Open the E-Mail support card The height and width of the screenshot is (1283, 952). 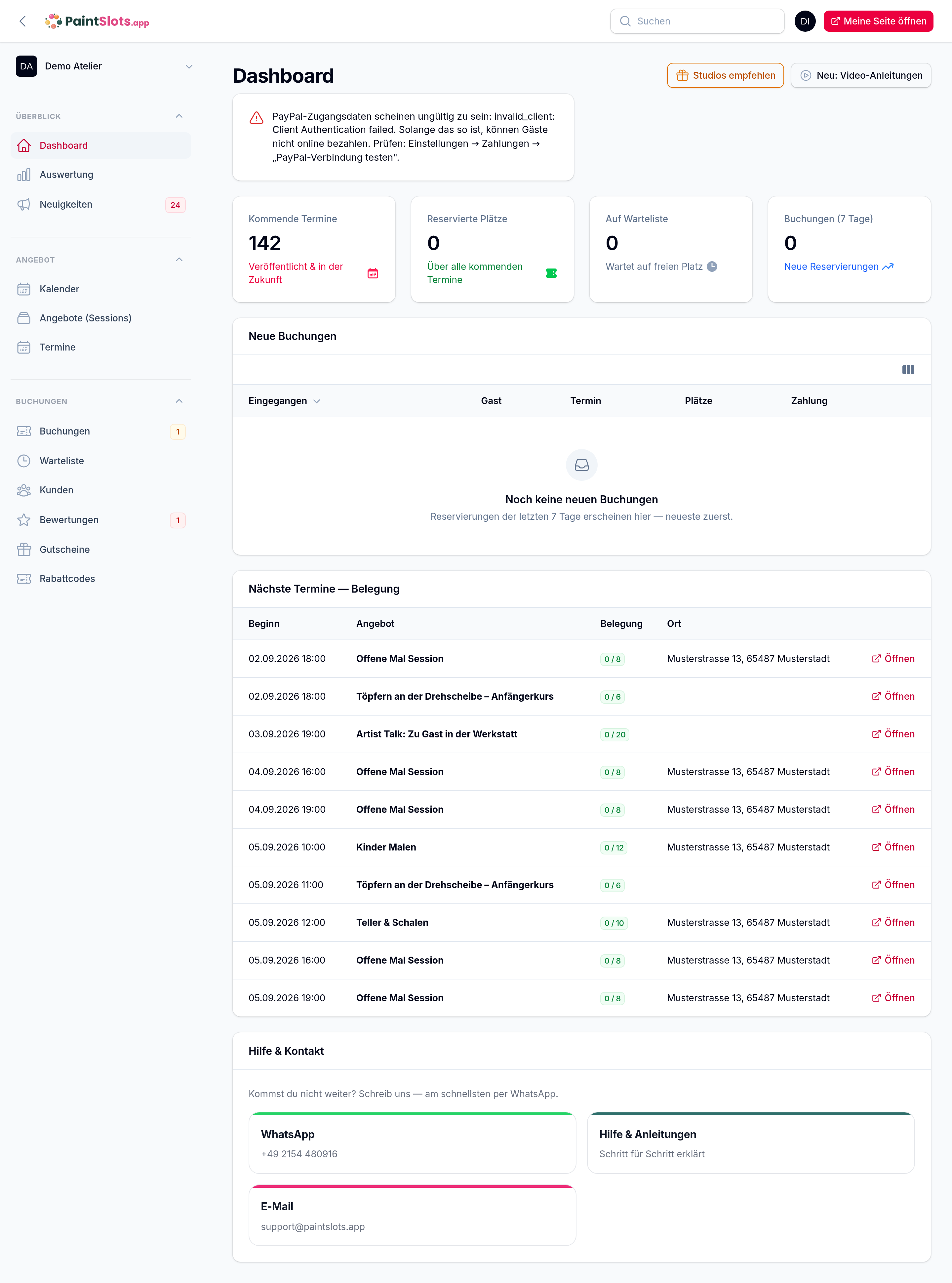[x=412, y=1215]
